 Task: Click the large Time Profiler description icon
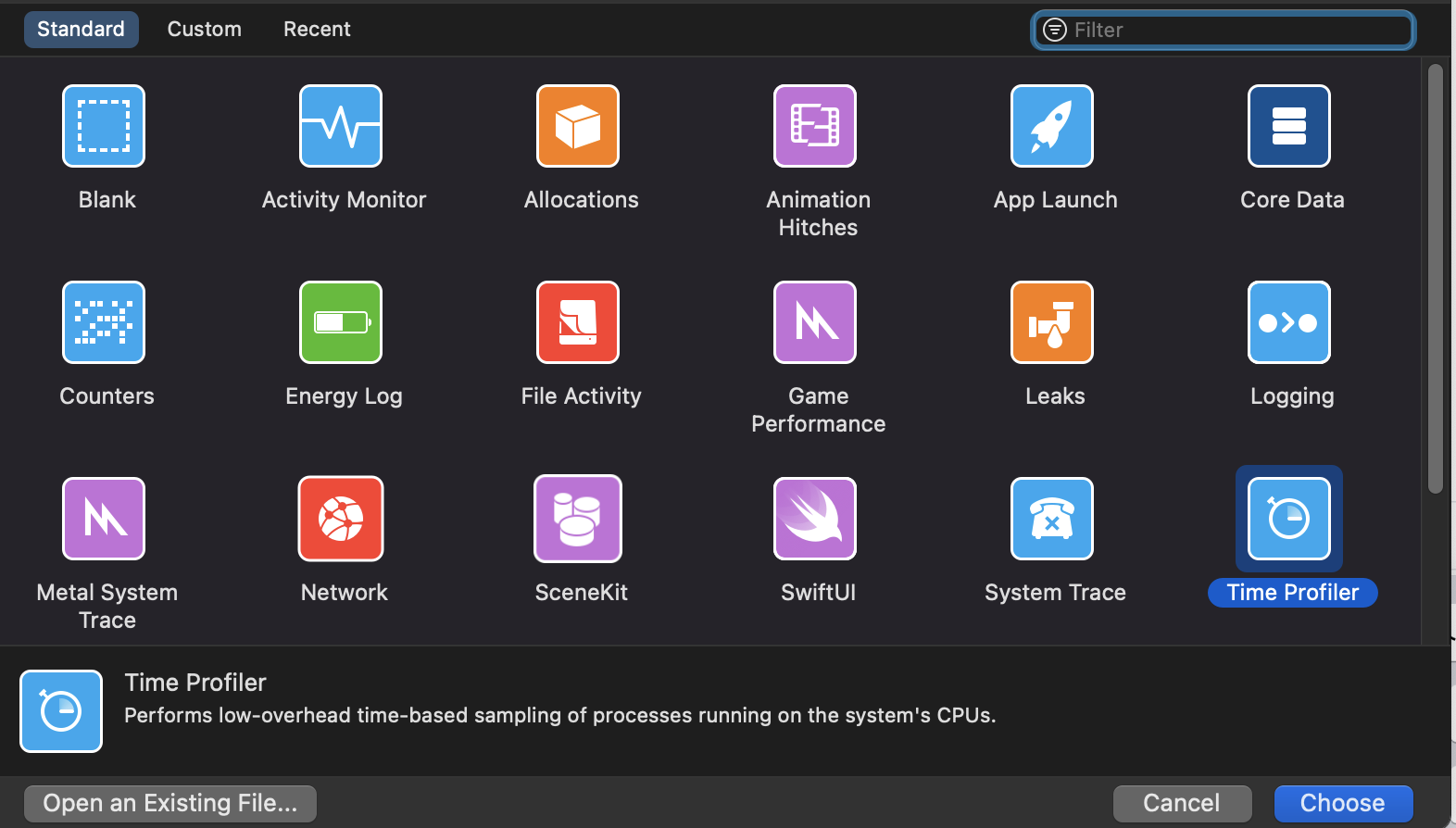point(61,711)
